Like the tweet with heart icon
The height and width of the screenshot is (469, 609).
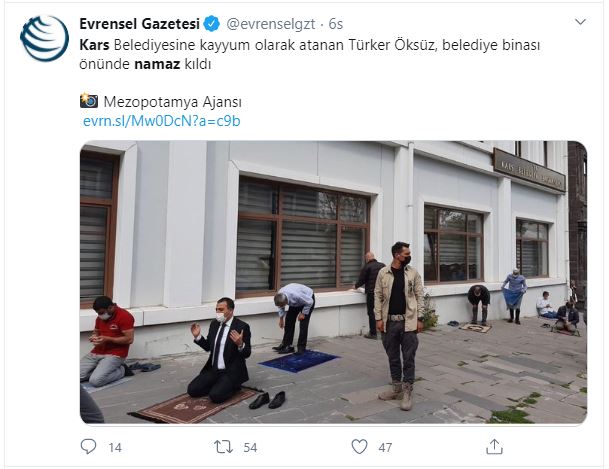(359, 447)
